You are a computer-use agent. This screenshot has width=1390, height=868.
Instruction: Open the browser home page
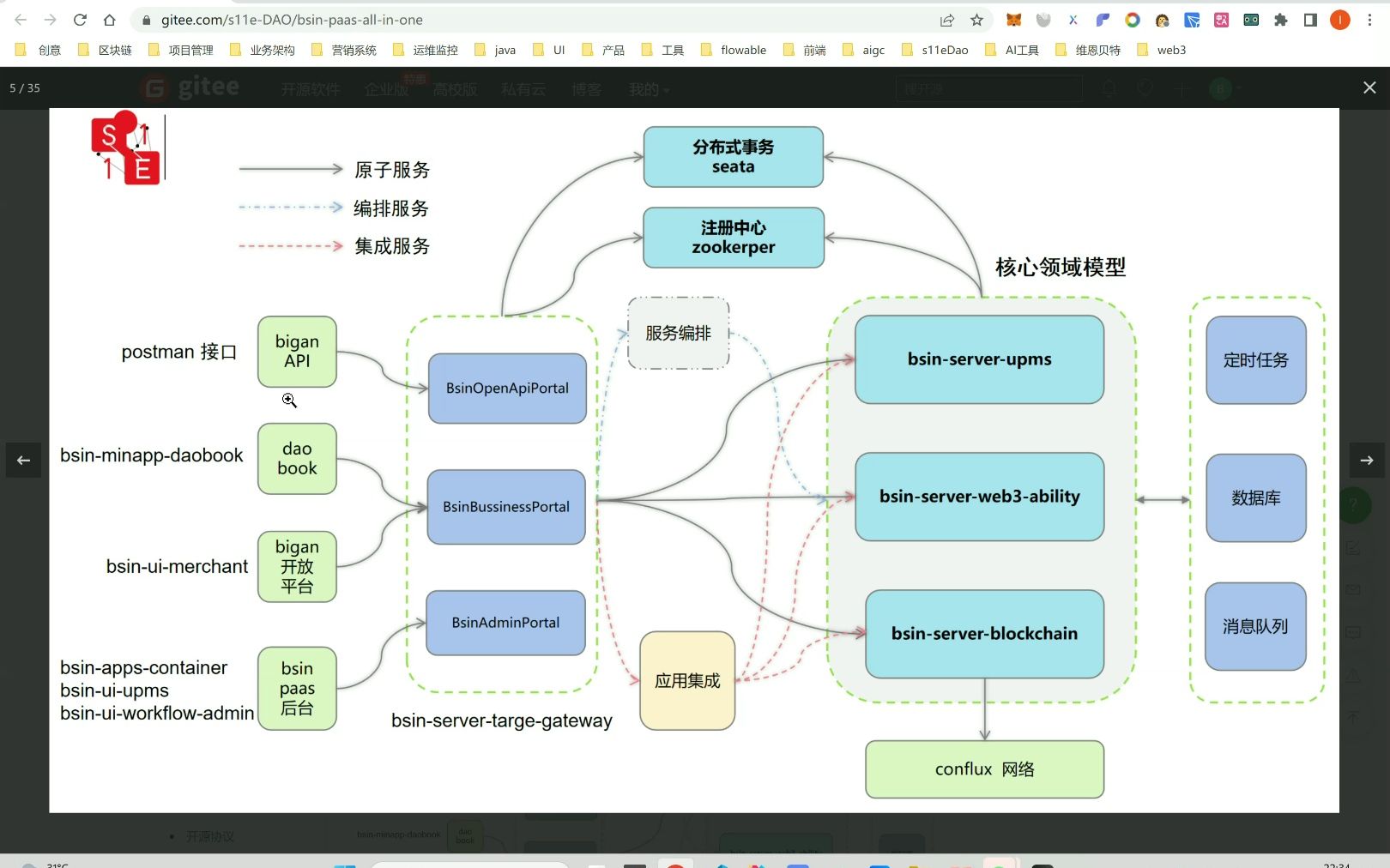(109, 20)
